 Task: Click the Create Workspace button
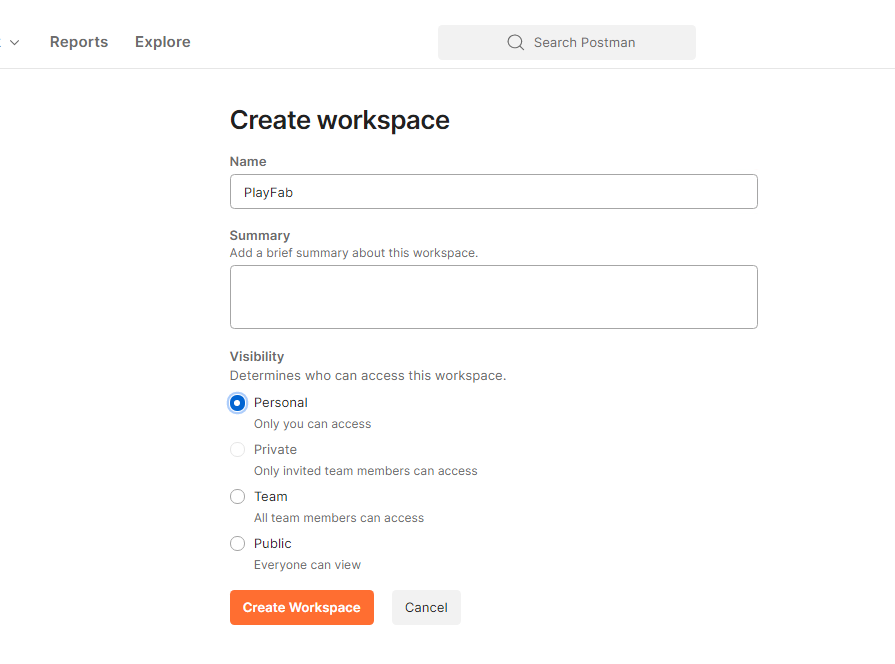[x=301, y=607]
